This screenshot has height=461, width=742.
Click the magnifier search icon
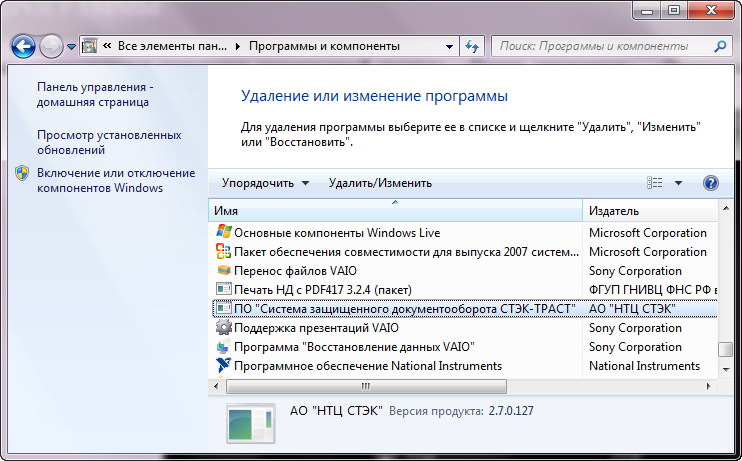click(720, 46)
